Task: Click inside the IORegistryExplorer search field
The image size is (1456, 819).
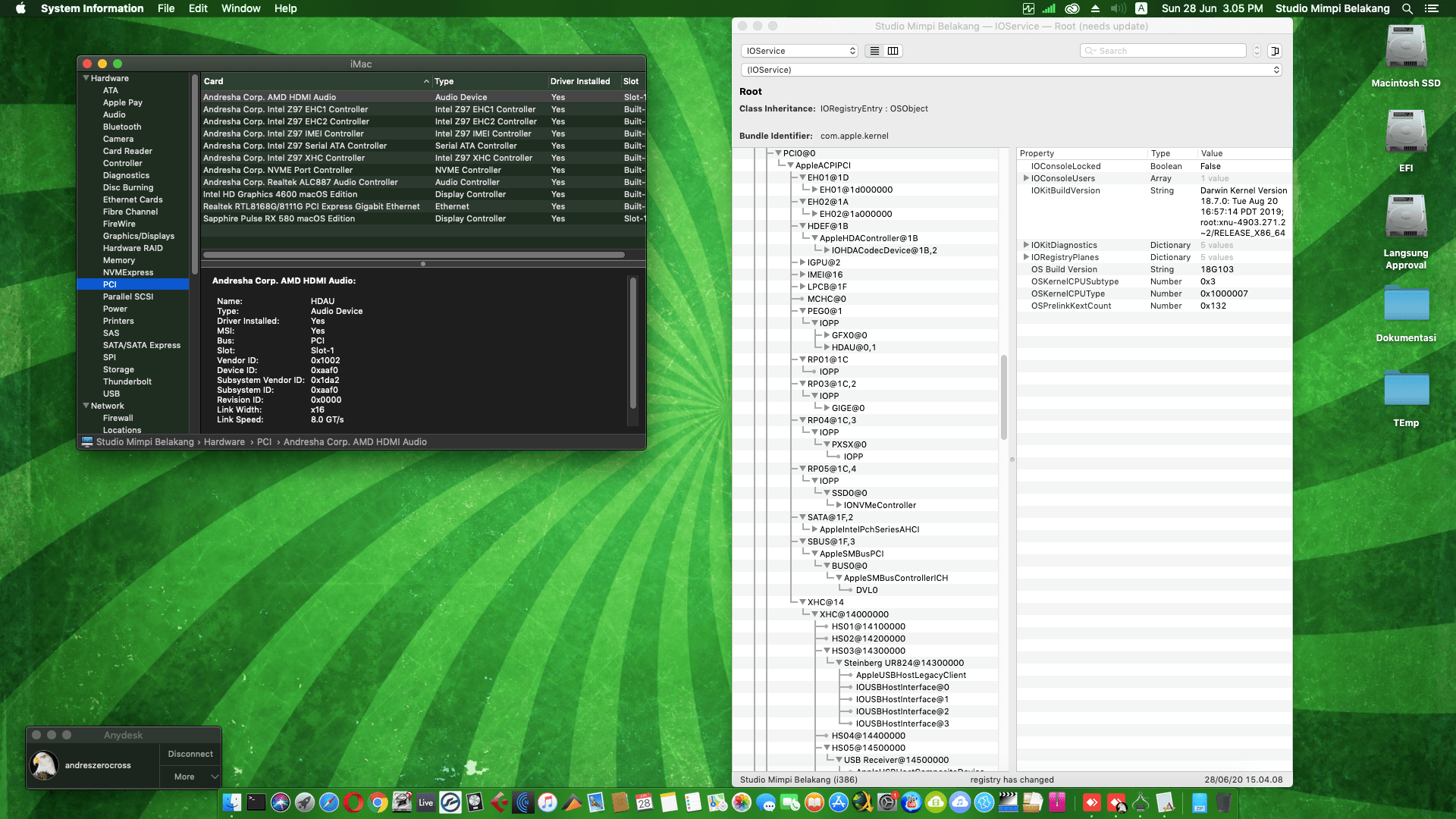Action: [1163, 50]
